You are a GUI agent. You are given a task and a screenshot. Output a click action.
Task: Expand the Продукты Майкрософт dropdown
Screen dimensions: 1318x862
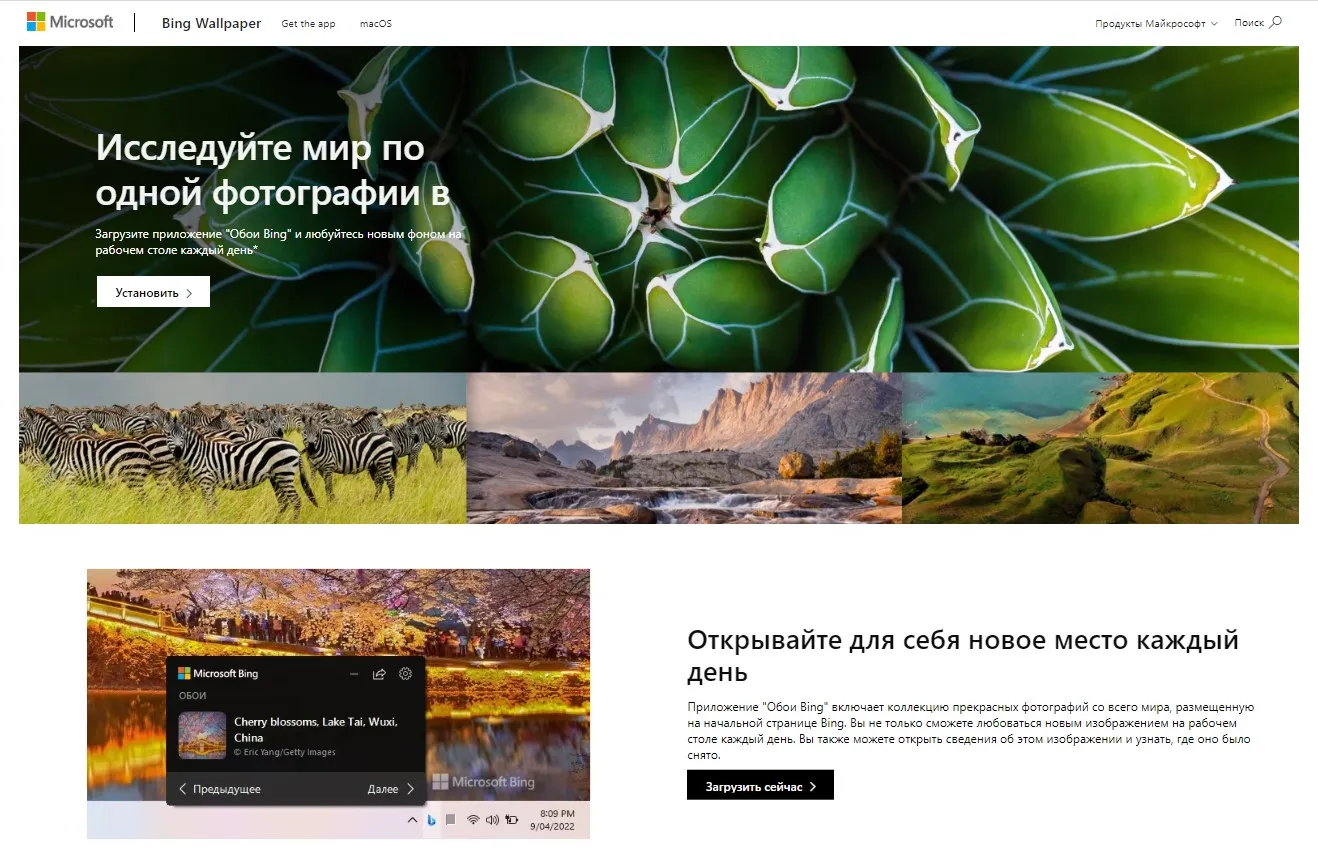(x=1156, y=23)
